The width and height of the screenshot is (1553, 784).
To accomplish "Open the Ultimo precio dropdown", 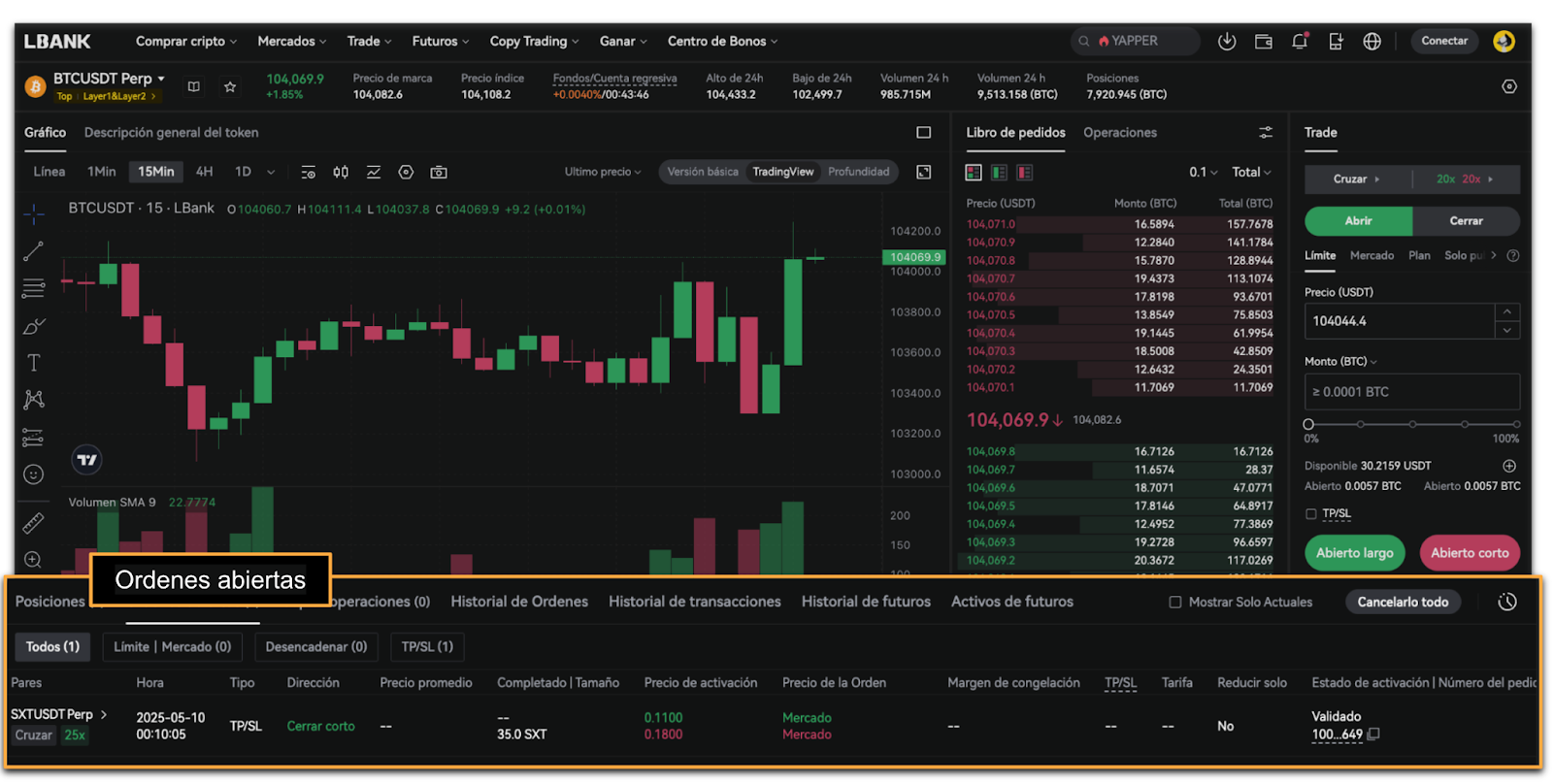I will coord(603,172).
